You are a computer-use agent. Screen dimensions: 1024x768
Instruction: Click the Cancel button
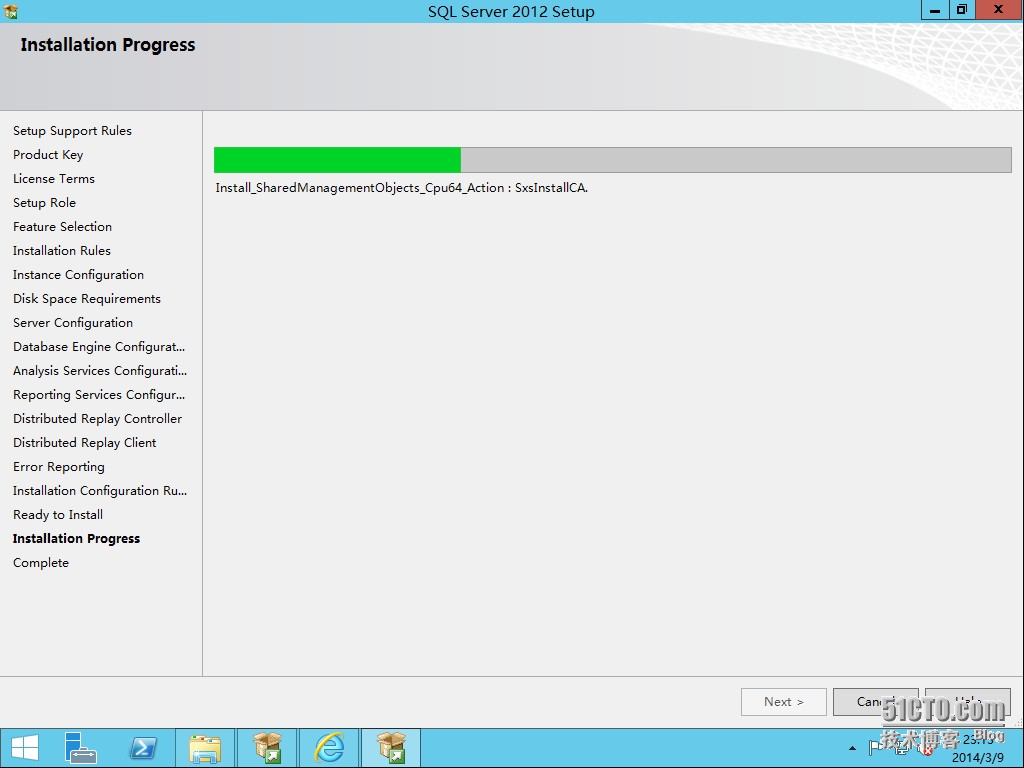[876, 702]
